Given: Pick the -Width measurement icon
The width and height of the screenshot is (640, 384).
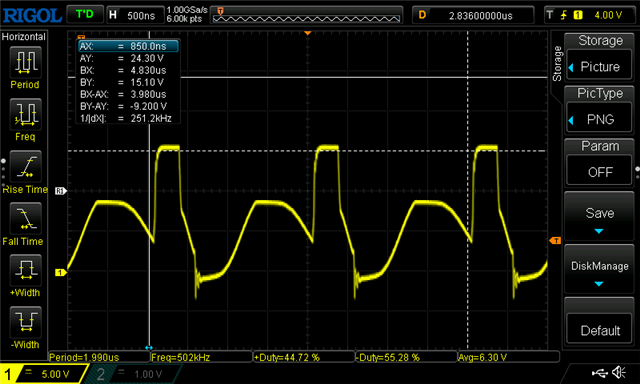Looking at the screenshot, I should 25,322.
